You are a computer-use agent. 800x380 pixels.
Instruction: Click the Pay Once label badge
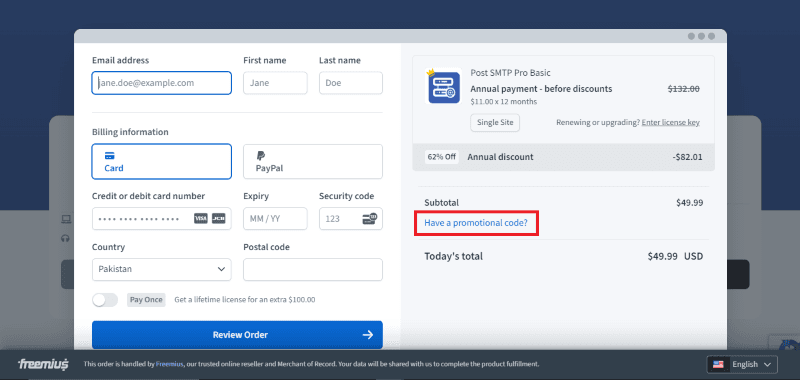(x=146, y=300)
